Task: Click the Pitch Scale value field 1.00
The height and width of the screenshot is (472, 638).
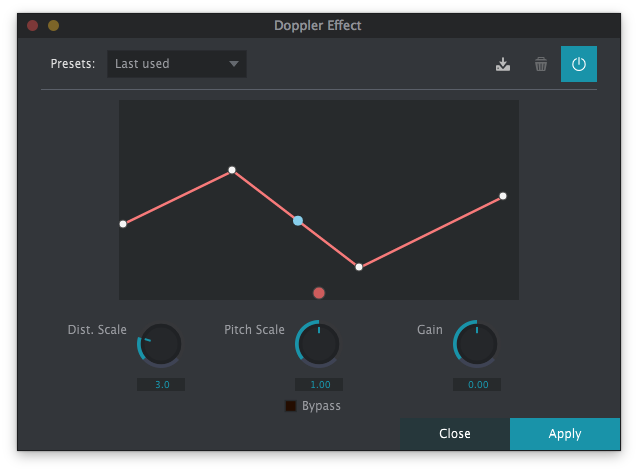Action: 319,385
